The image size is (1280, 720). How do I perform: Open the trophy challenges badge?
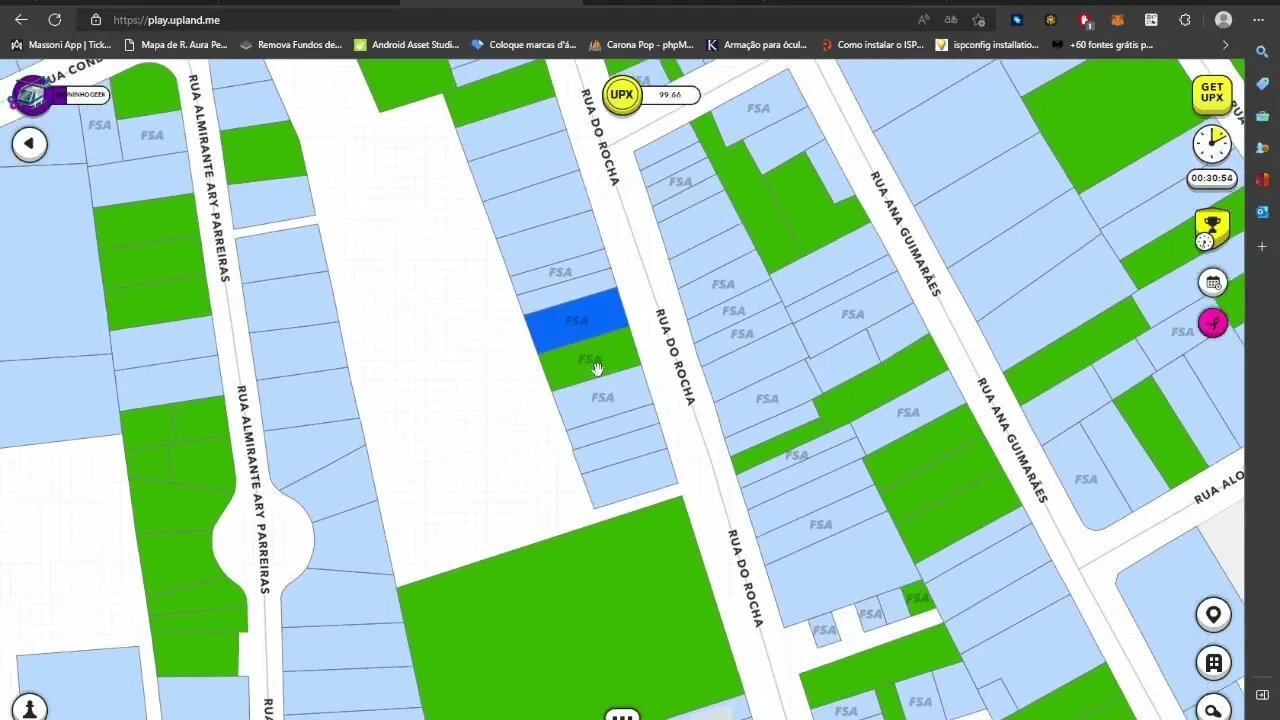1212,230
